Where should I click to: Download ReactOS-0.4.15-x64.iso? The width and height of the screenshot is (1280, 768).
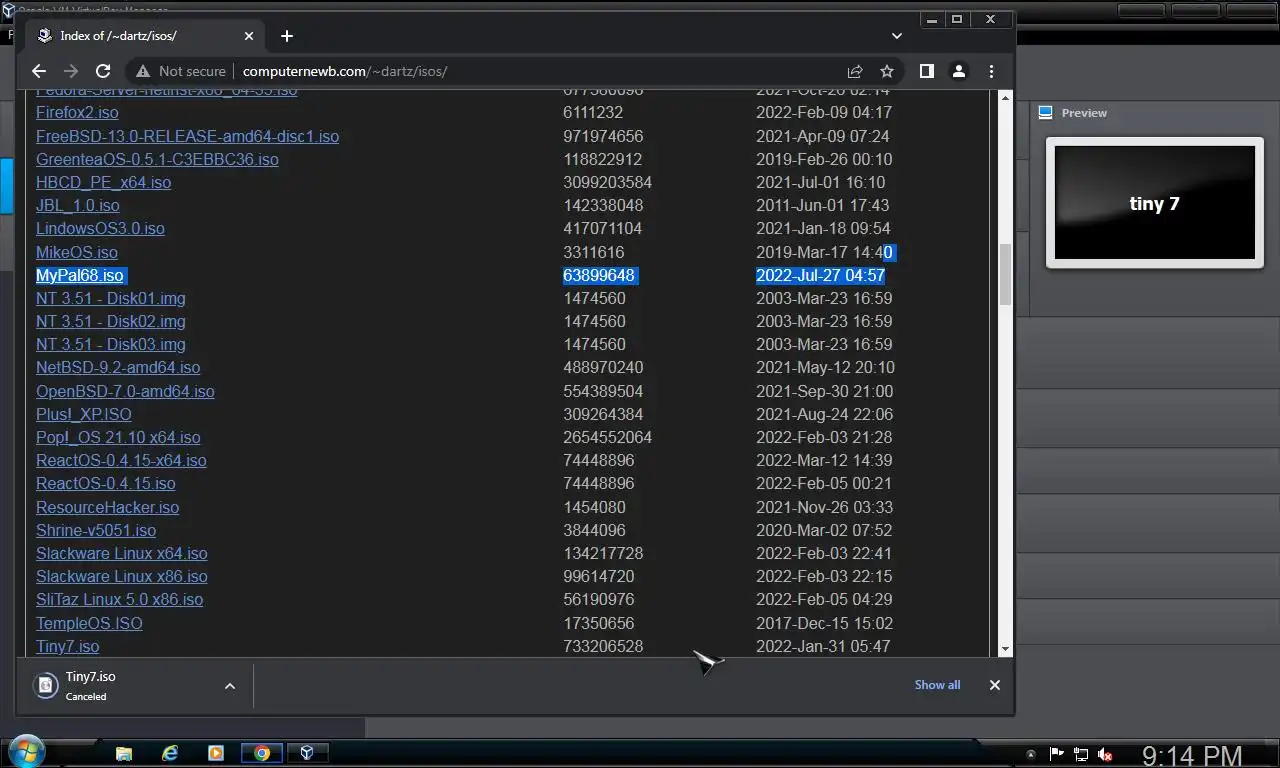point(121,460)
